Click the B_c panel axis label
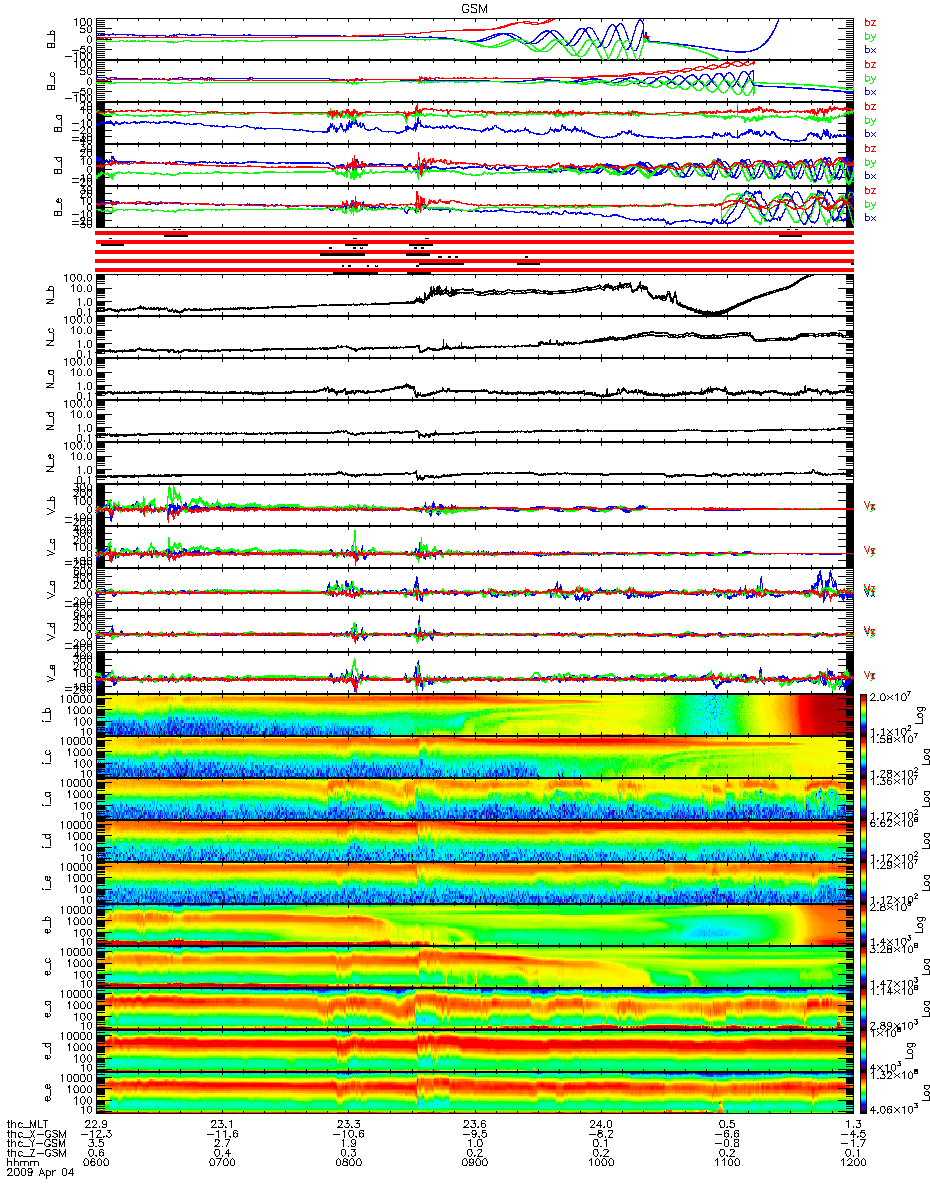 click(50, 81)
